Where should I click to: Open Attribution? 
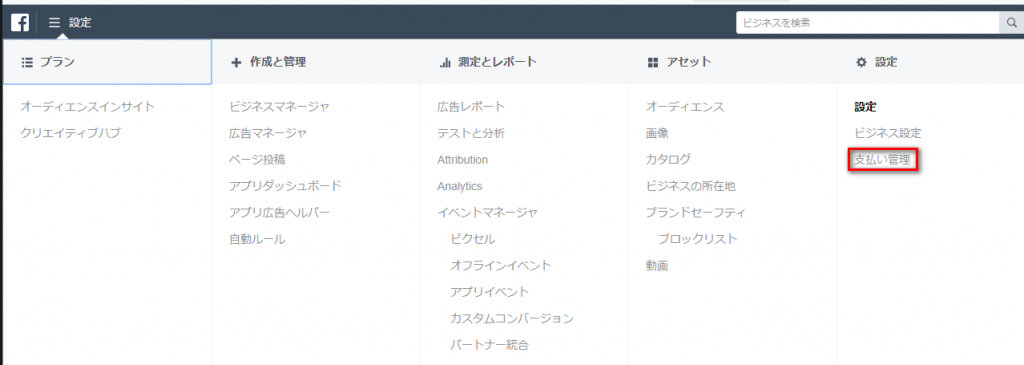(x=462, y=159)
